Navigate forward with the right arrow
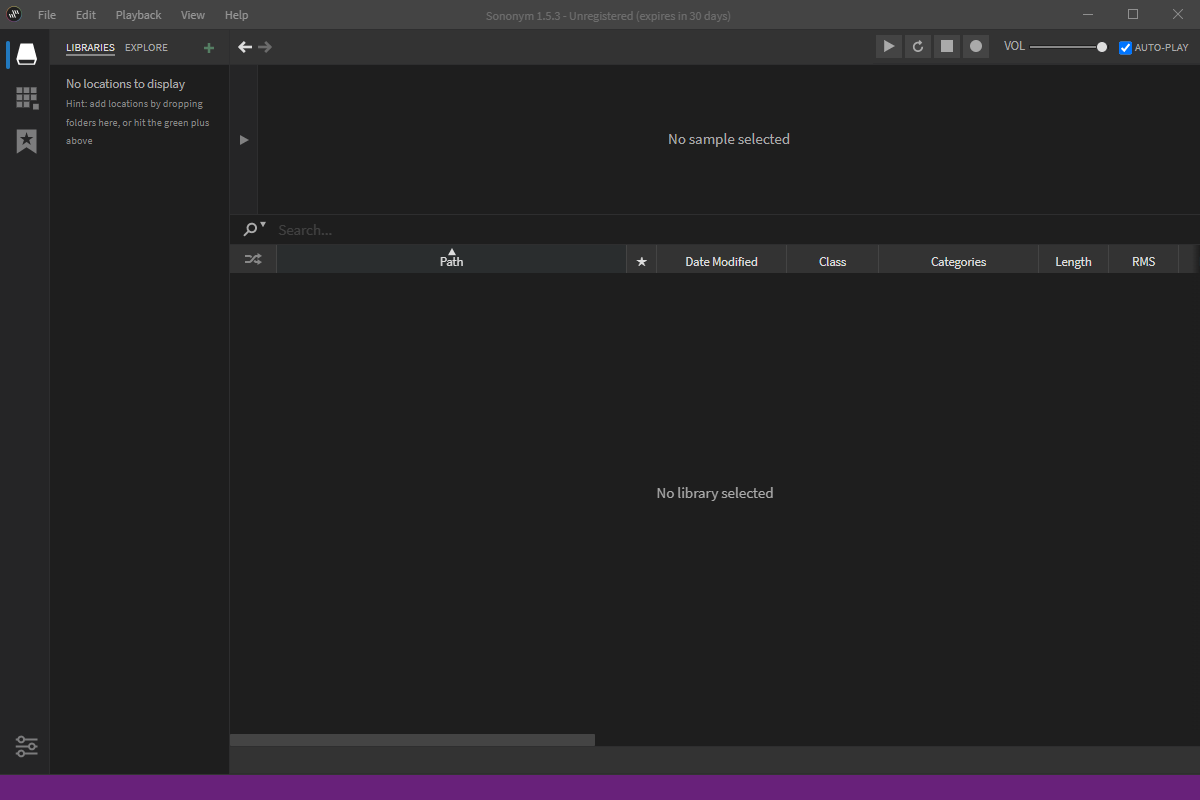 click(x=265, y=47)
